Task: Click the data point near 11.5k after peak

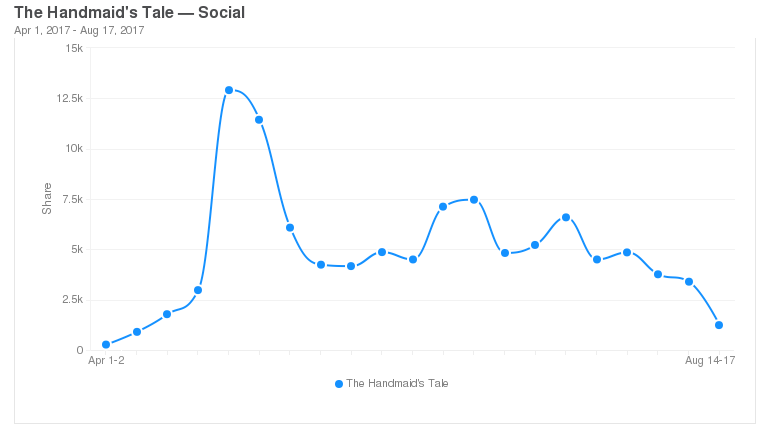Action: click(x=259, y=120)
